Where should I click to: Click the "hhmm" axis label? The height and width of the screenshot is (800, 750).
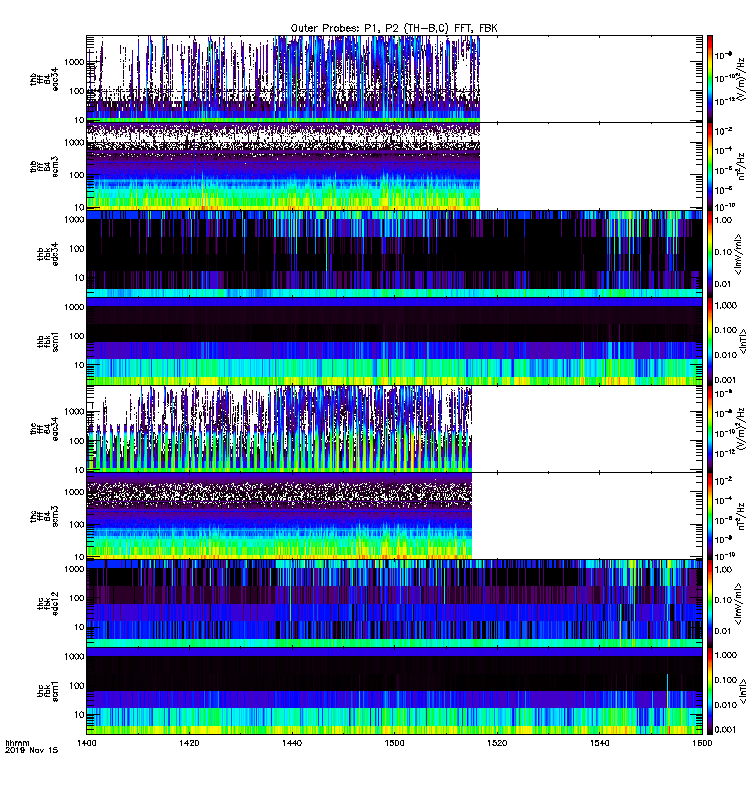tap(17, 743)
